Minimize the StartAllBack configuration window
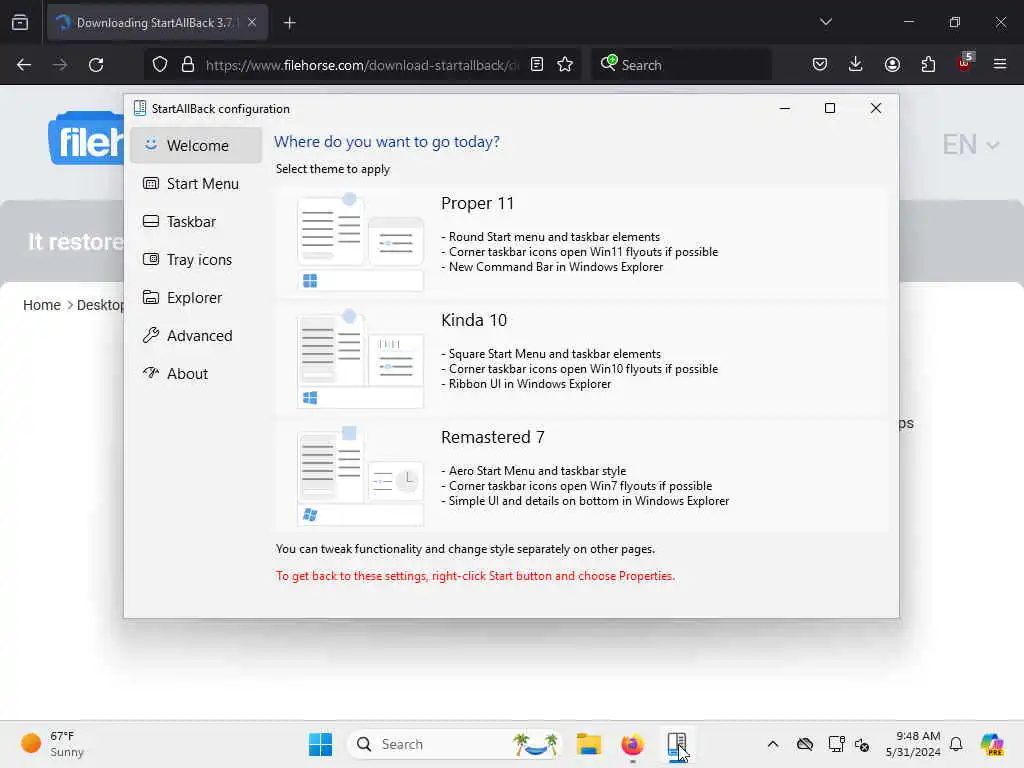The width and height of the screenshot is (1024, 768). pos(785,108)
